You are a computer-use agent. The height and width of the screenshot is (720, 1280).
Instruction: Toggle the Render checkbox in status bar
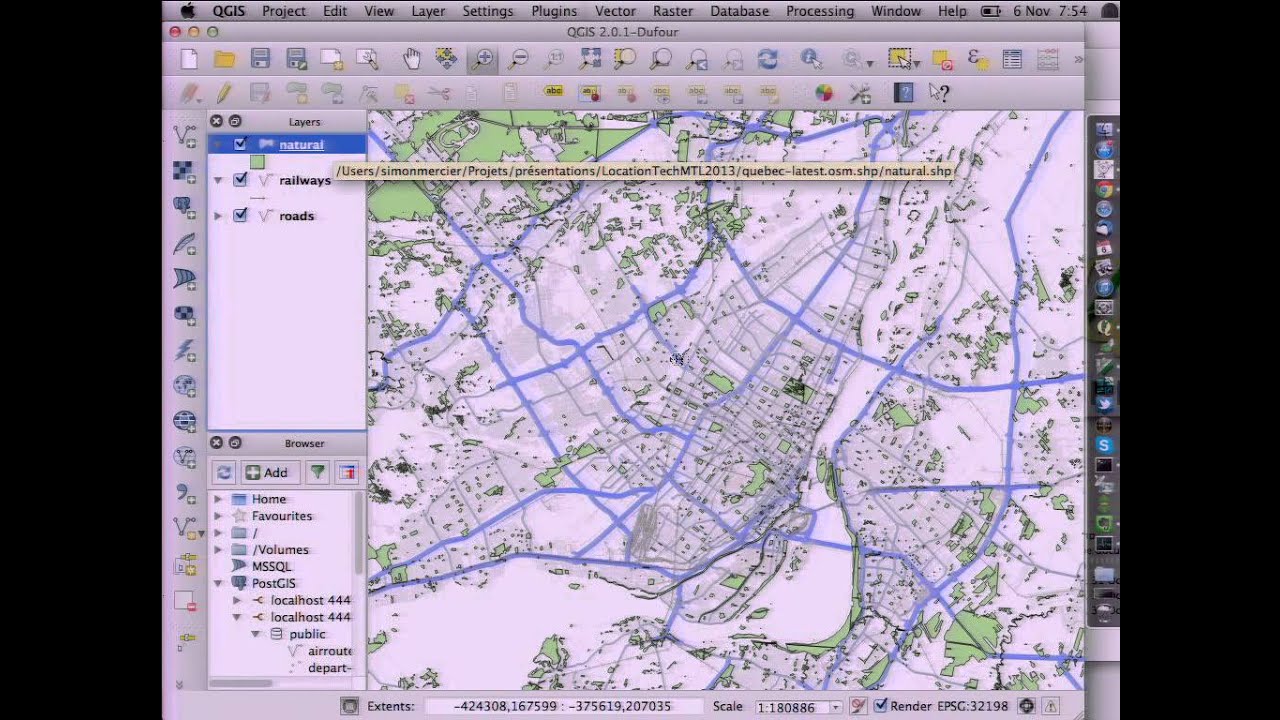[881, 706]
